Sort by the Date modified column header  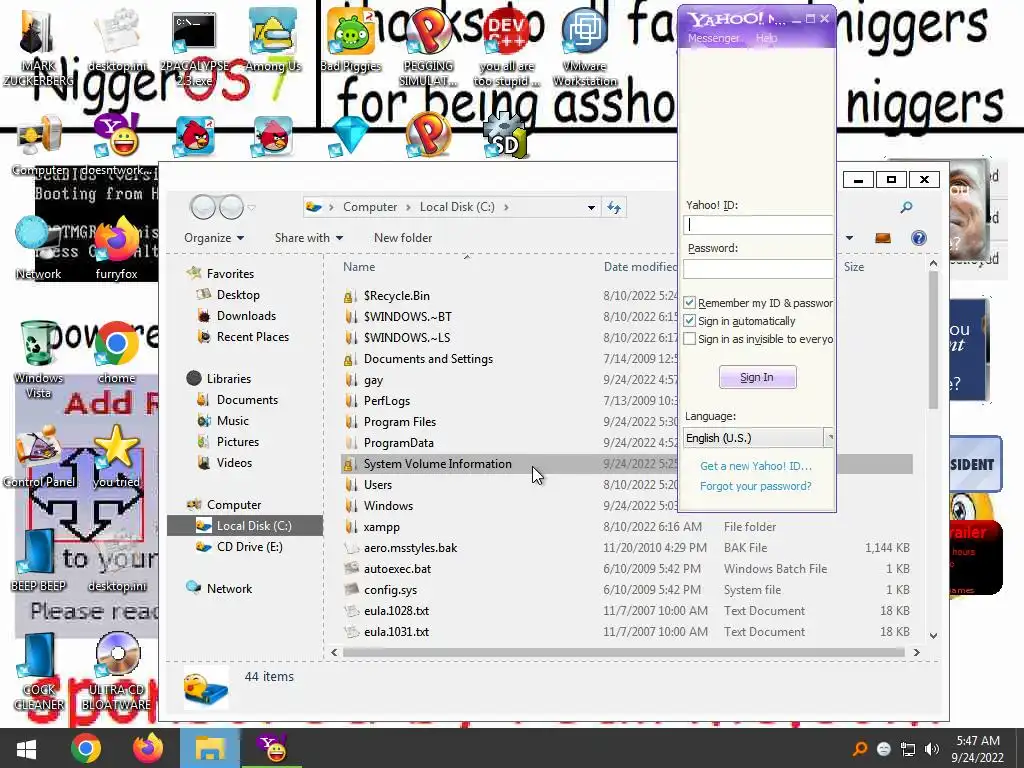(640, 266)
